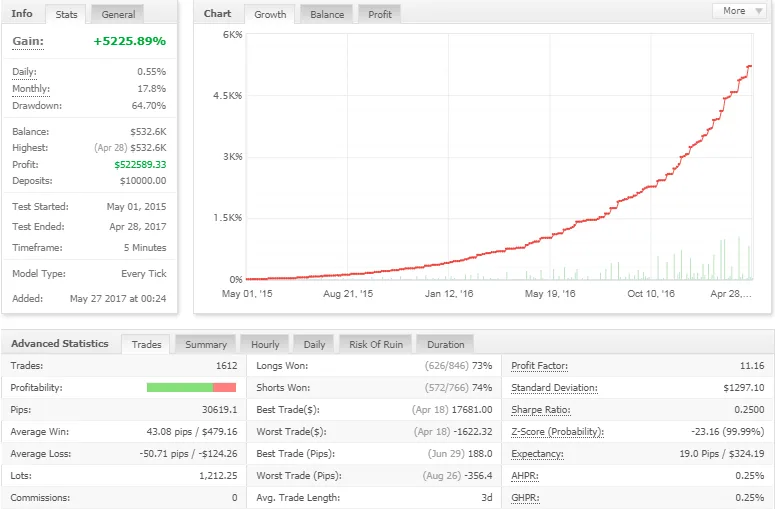The height and width of the screenshot is (509, 775).
Task: Select the Stats info tab
Action: (67, 14)
